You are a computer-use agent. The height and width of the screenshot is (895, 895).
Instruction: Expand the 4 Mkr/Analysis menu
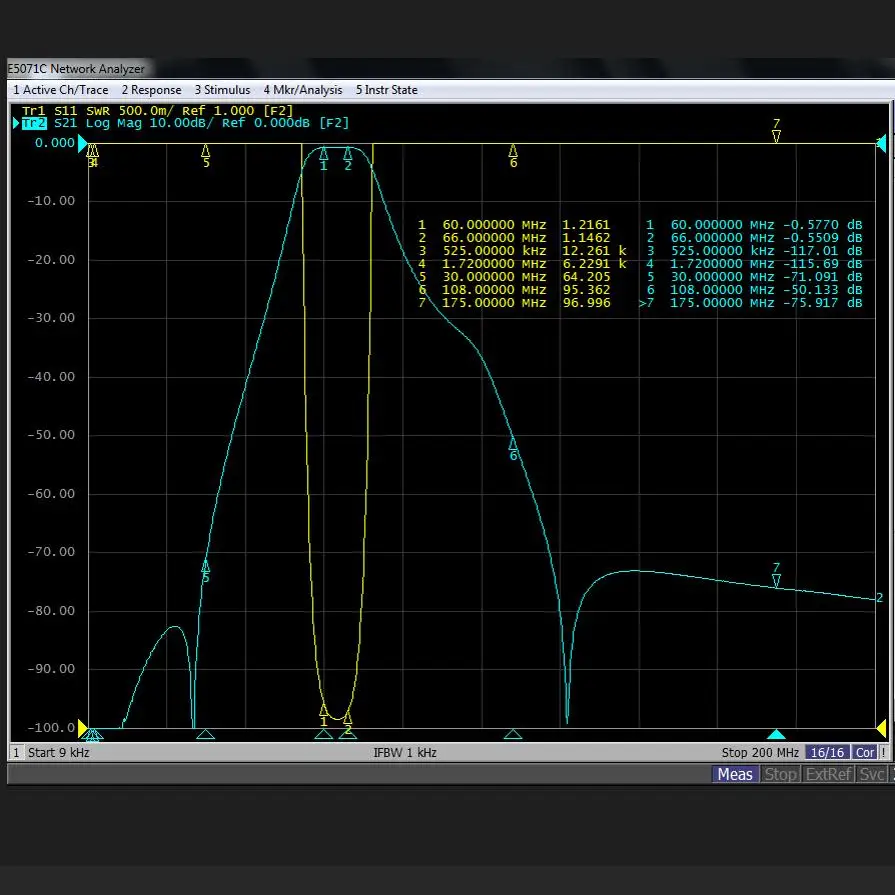tap(303, 90)
